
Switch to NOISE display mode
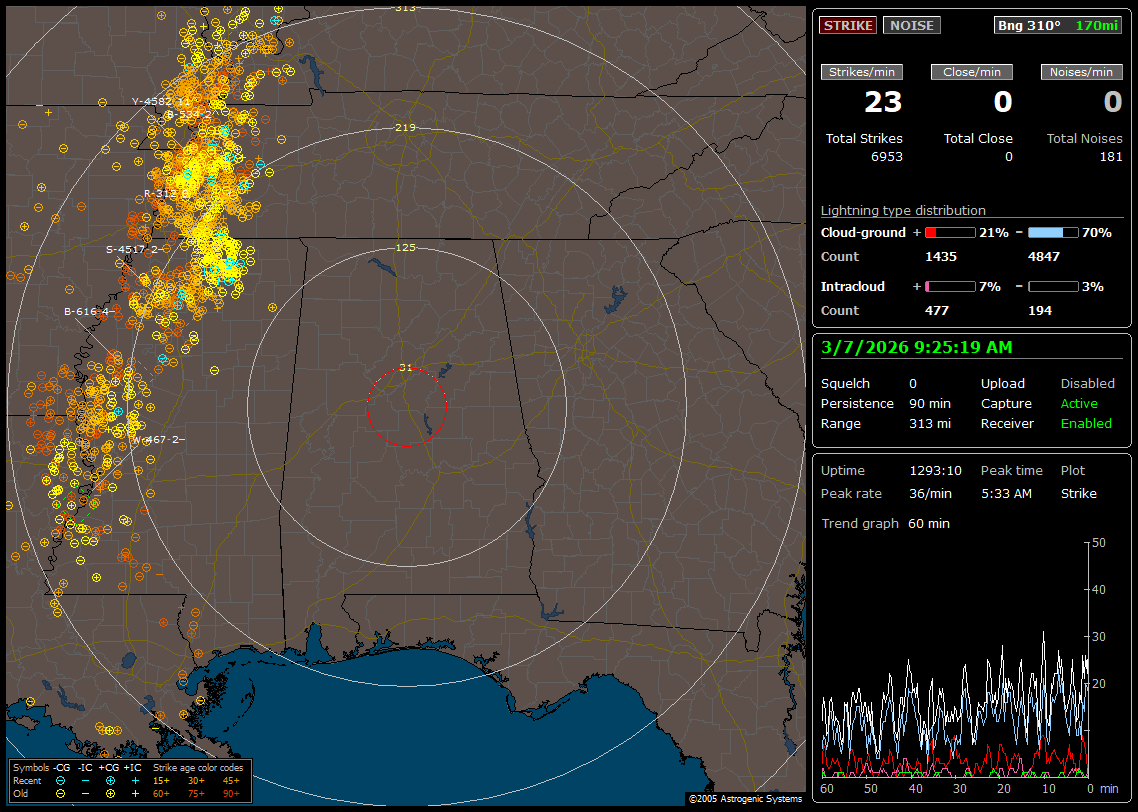point(911,25)
